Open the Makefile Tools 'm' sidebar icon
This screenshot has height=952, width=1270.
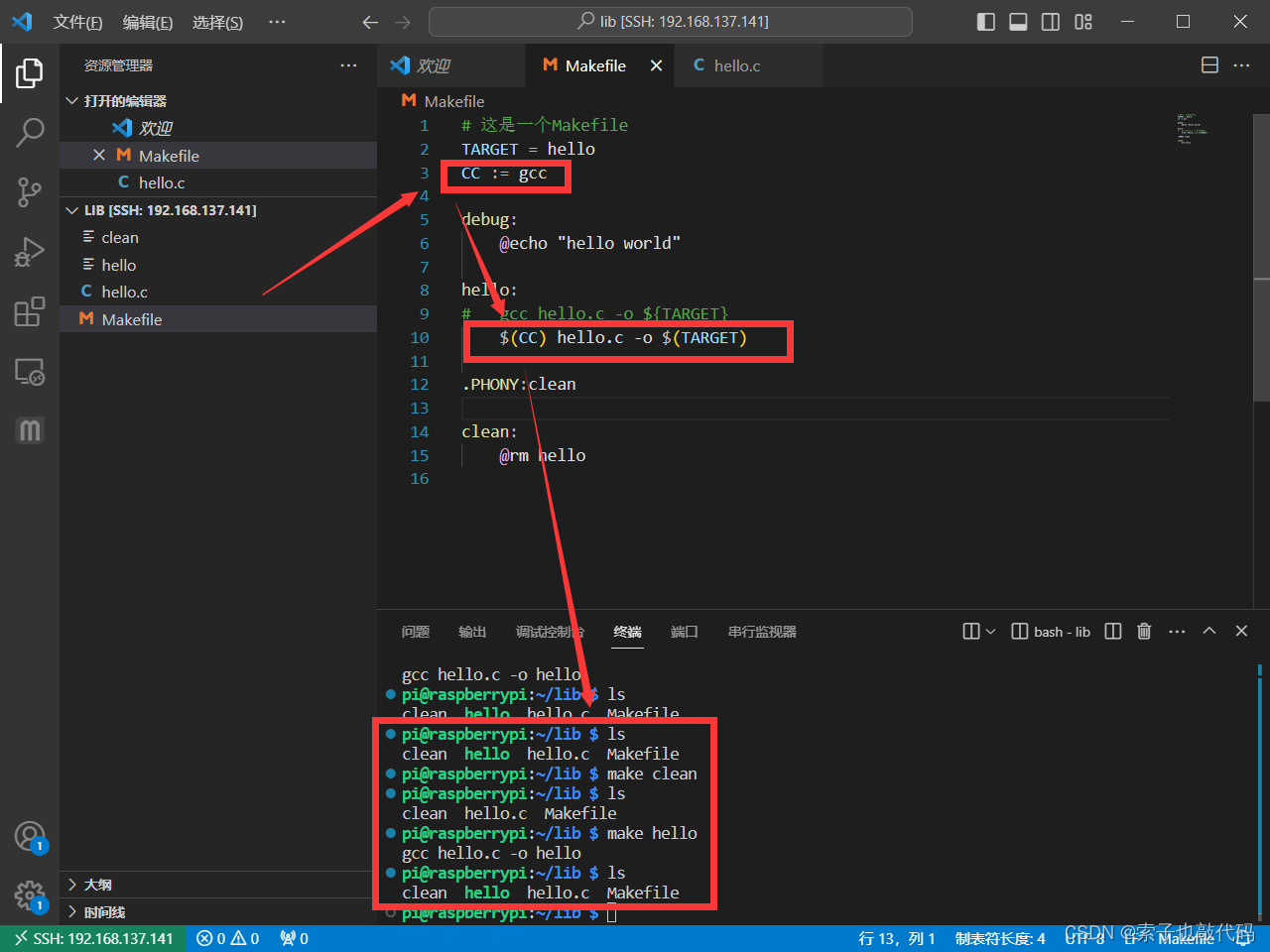coord(30,429)
